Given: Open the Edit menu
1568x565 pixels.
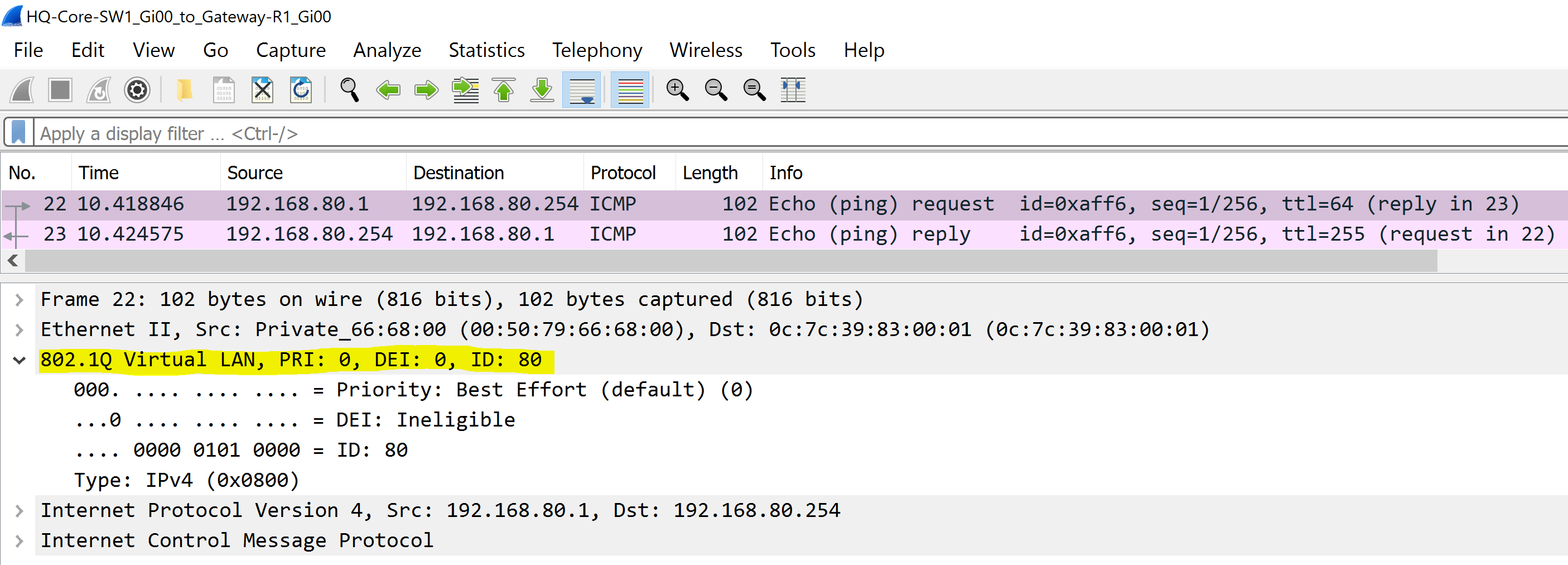Looking at the screenshot, I should pyautogui.click(x=88, y=50).
